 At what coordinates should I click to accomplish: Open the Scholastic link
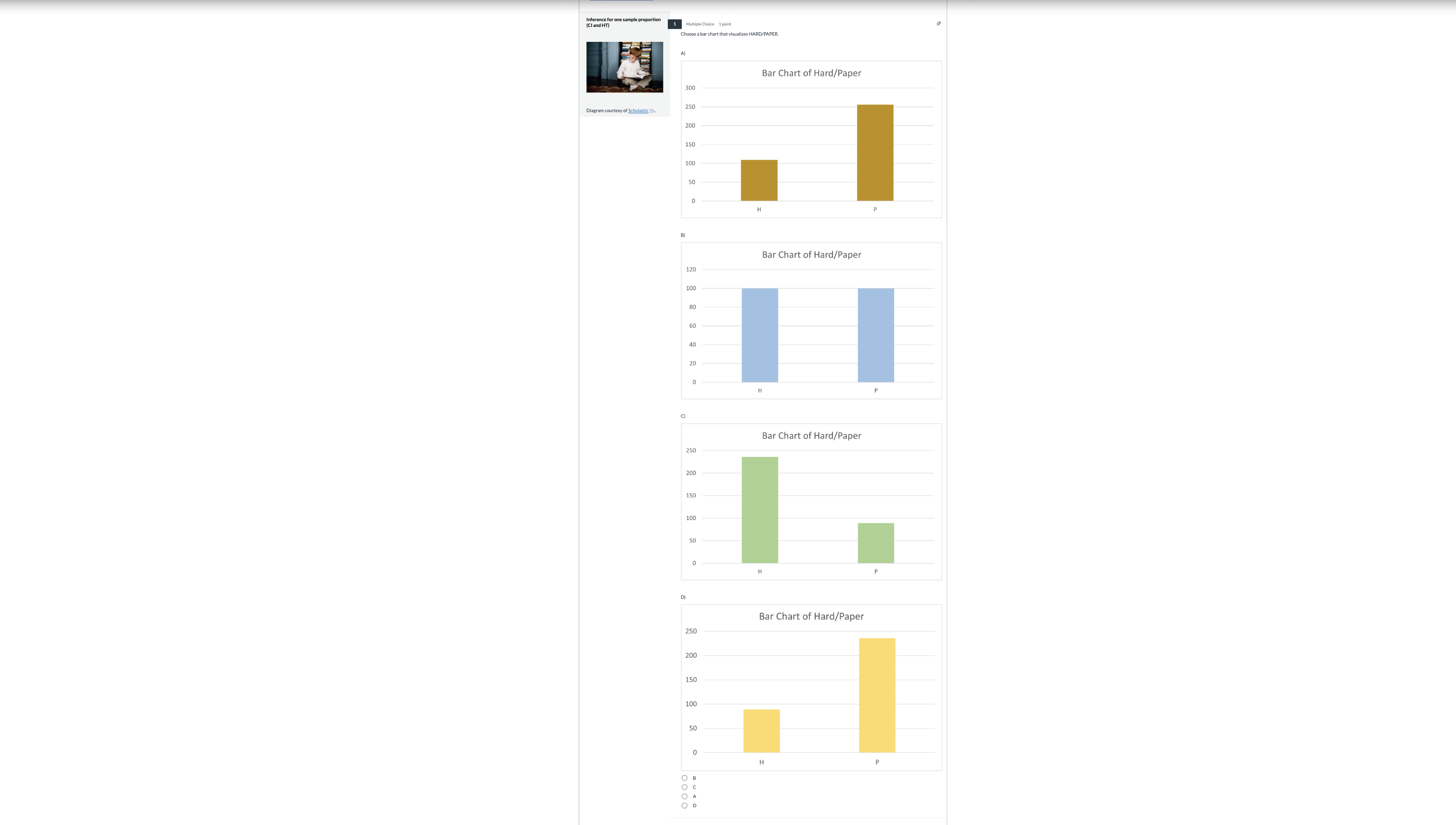637,111
